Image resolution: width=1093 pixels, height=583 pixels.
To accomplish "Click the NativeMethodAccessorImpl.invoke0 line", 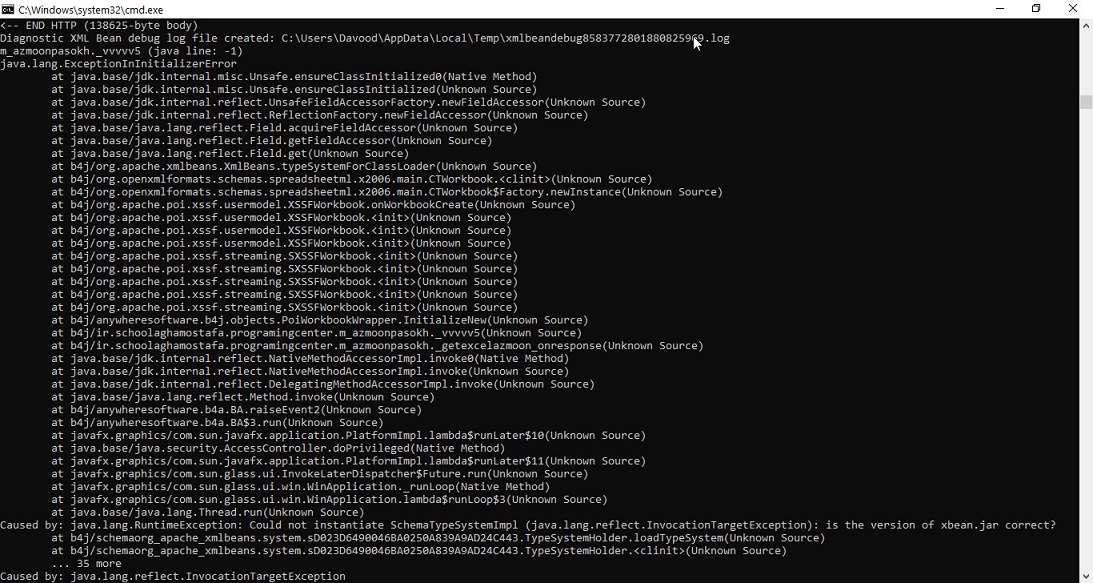I will point(310,358).
